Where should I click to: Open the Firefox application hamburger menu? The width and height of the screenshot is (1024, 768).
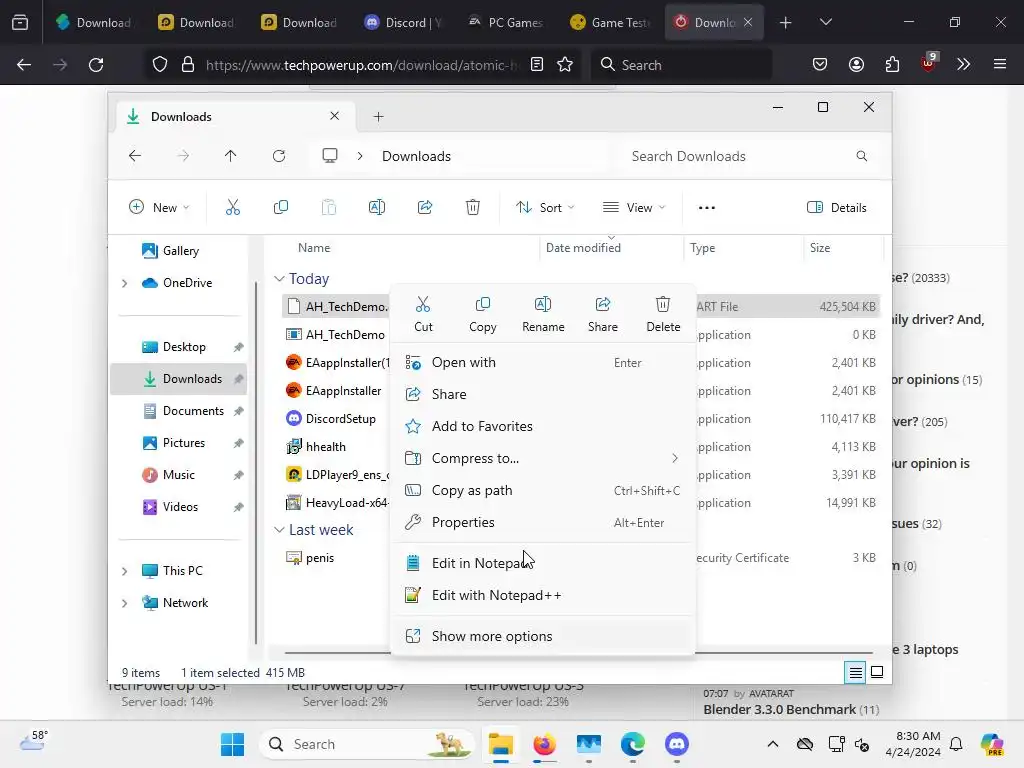(1000, 65)
